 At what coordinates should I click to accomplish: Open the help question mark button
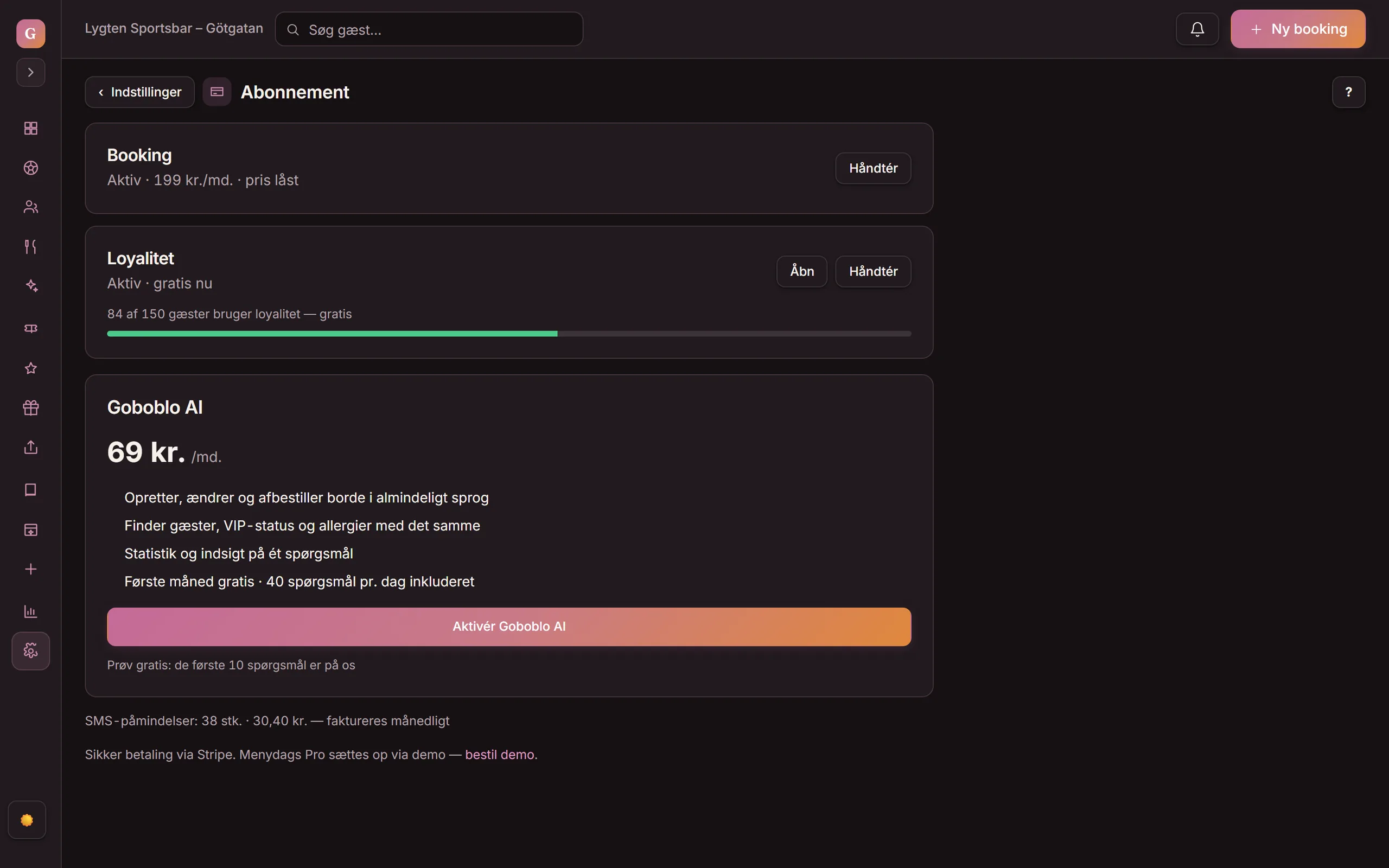tap(1348, 92)
